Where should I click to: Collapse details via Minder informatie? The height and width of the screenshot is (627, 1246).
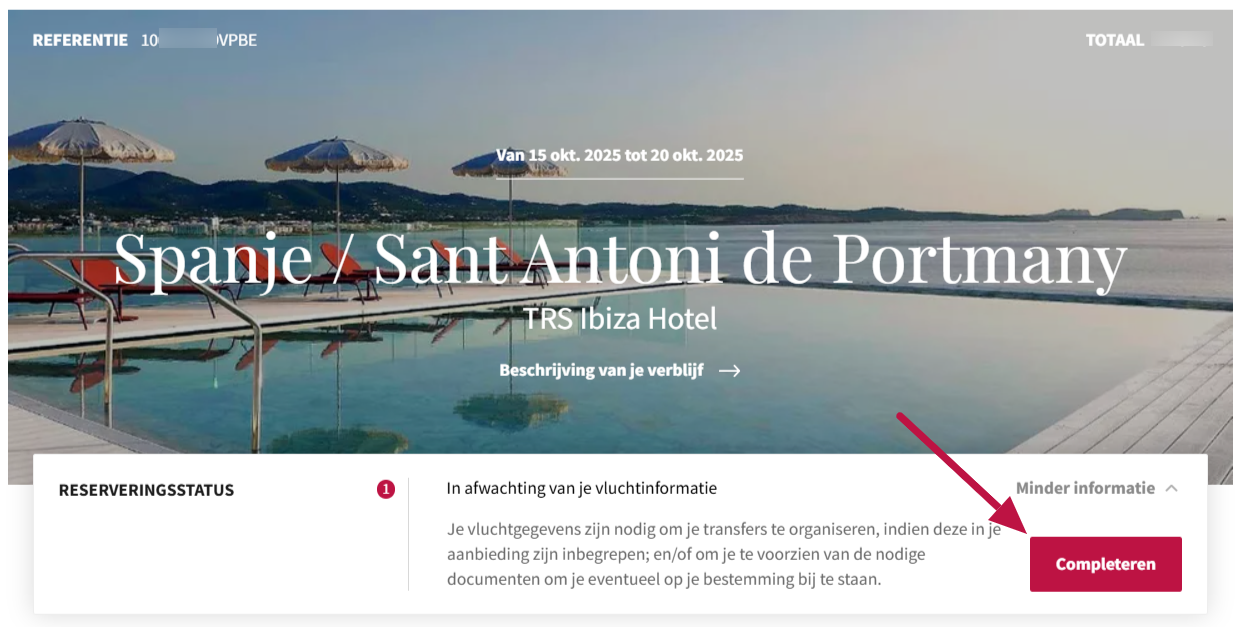pyautogui.click(x=1085, y=488)
